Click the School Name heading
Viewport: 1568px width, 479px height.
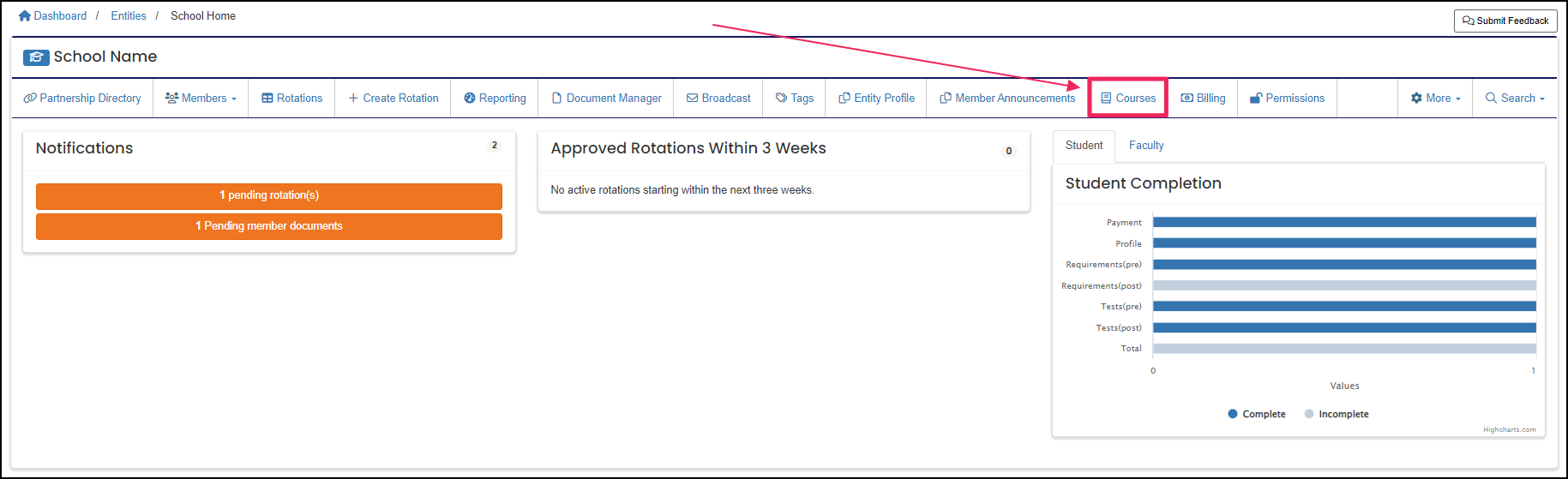coord(105,57)
